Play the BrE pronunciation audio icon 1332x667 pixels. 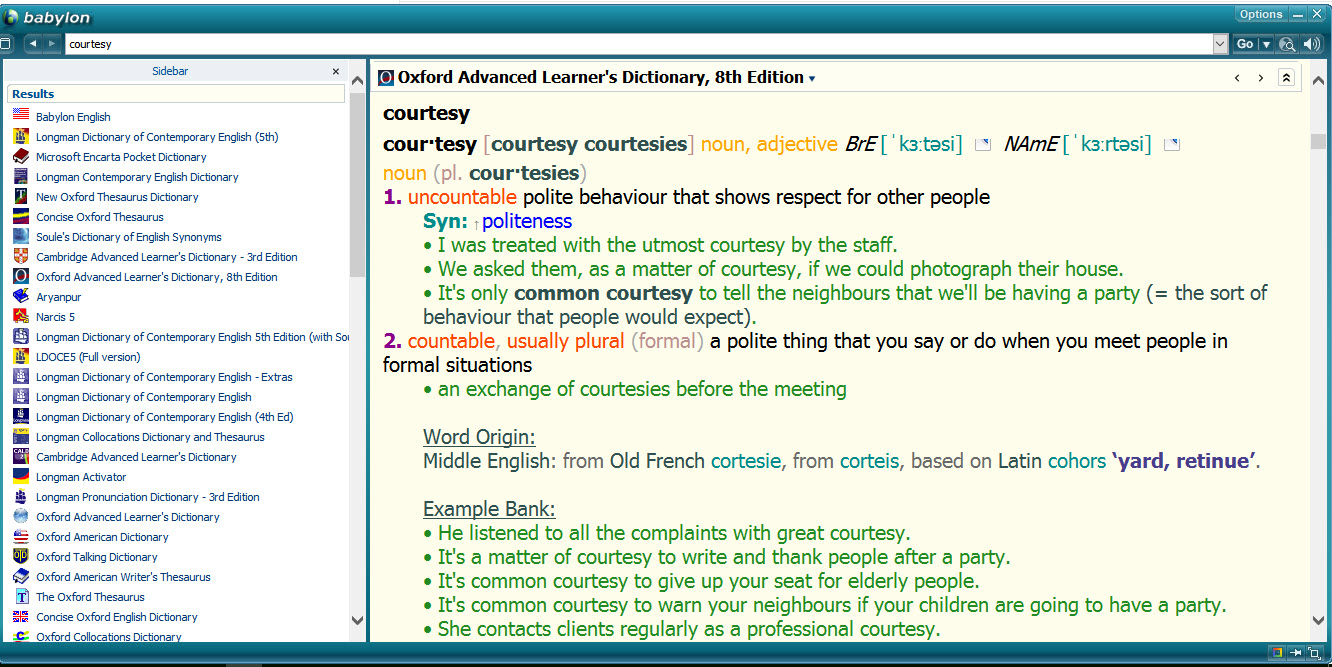pos(983,145)
